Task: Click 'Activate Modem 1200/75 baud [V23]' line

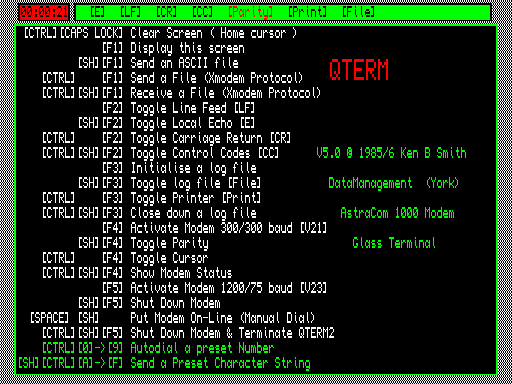Action: click(x=228, y=288)
